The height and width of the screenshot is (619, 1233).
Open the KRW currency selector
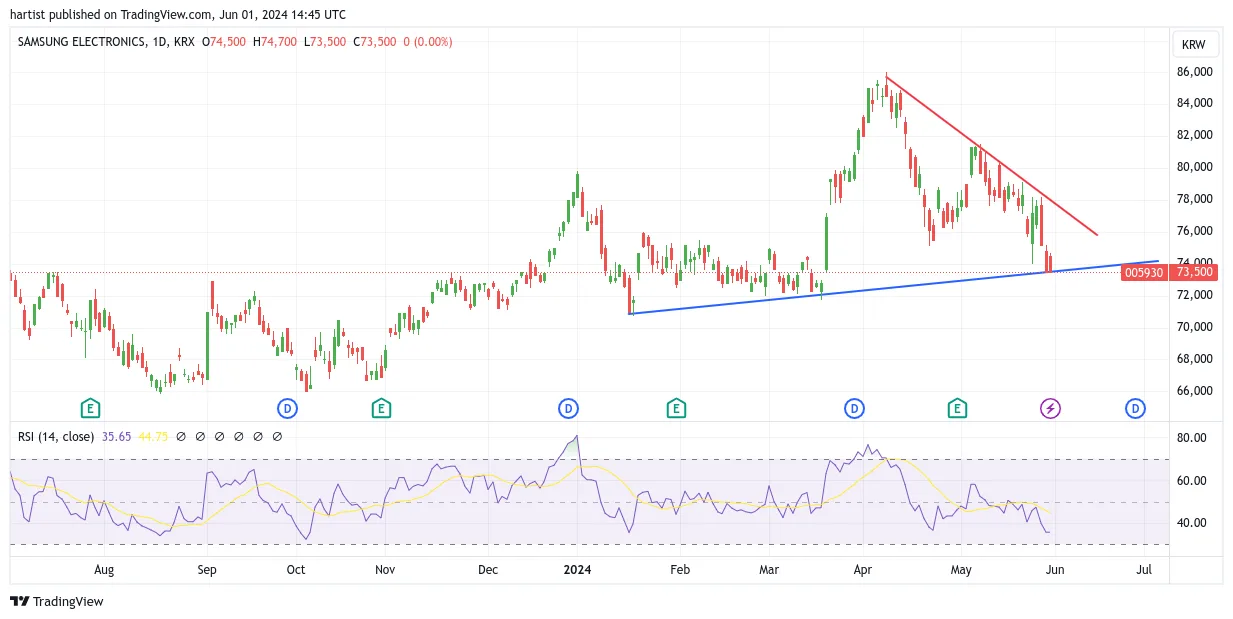click(1194, 45)
